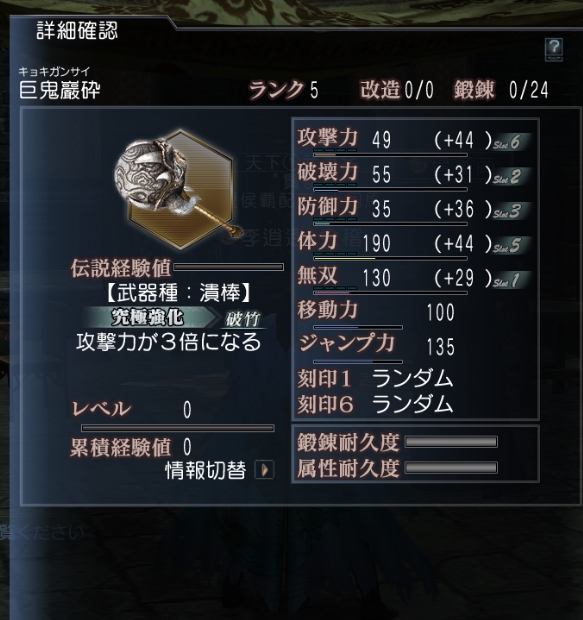Click the 武器種：潰棒 label
Screen dimensions: 583x620
pyautogui.click(x=179, y=293)
